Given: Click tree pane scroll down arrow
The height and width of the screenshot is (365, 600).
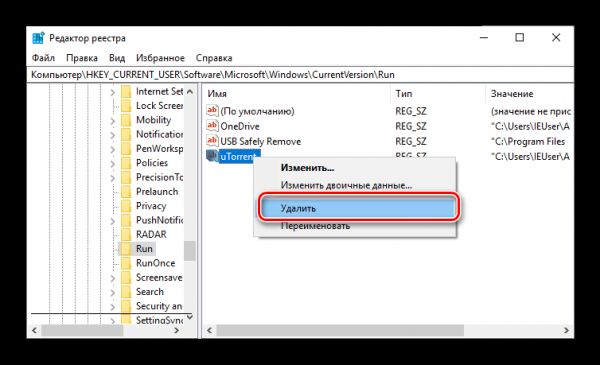Looking at the screenshot, I should pyautogui.click(x=190, y=318).
